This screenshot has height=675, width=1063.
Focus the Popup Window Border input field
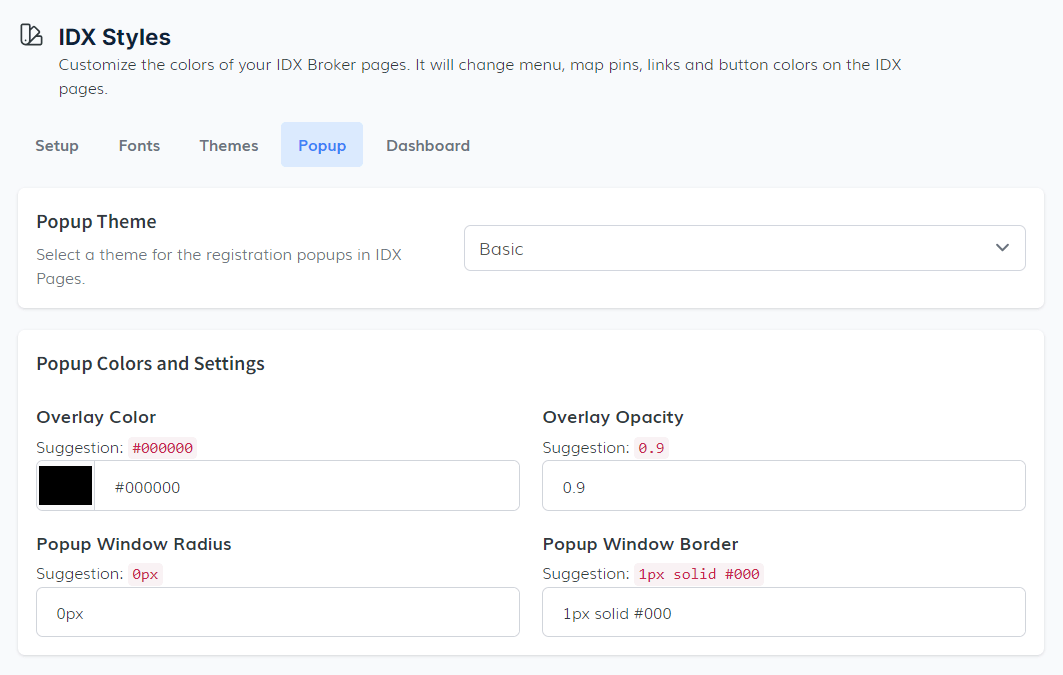pyautogui.click(x=783, y=613)
